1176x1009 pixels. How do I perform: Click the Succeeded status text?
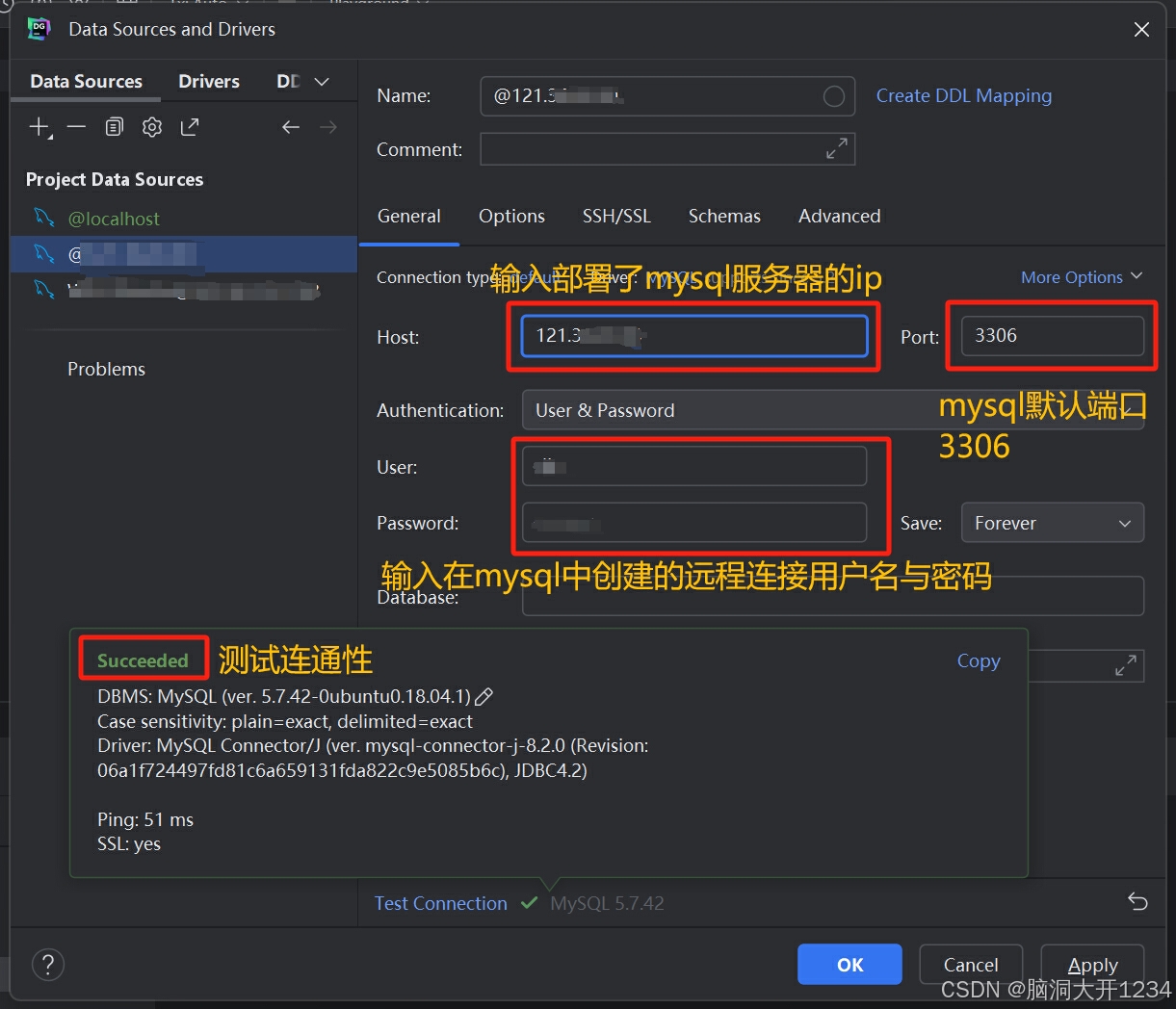(x=143, y=660)
